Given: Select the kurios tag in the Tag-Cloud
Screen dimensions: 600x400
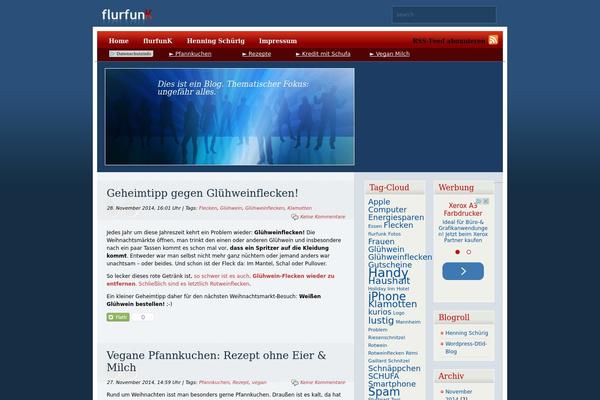Looking at the screenshot, I should pos(380,312).
